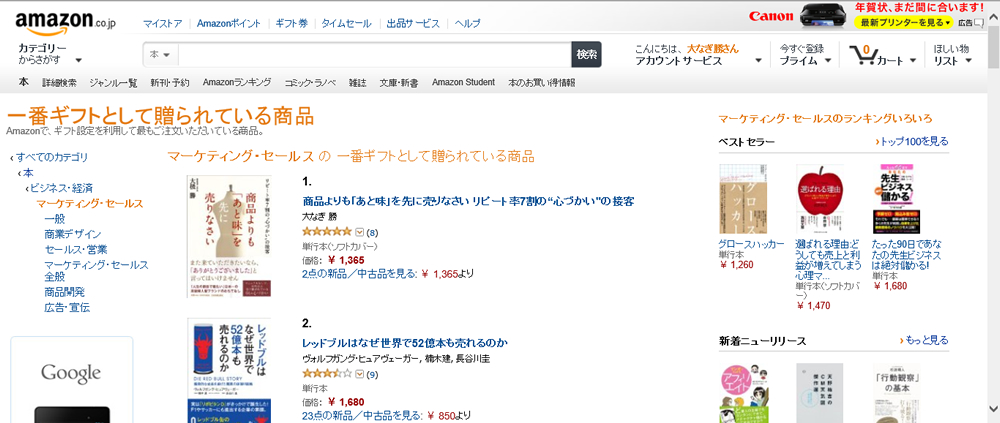Expand the カテゴリーからさがす menu

click(50, 54)
